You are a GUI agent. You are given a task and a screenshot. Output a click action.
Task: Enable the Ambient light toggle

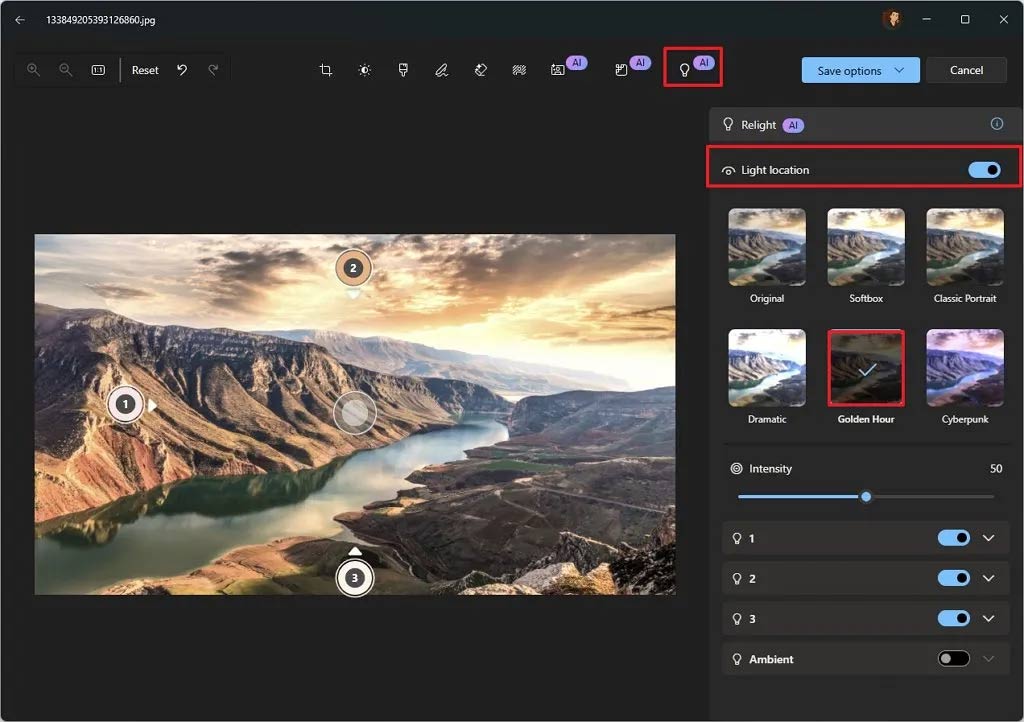954,658
